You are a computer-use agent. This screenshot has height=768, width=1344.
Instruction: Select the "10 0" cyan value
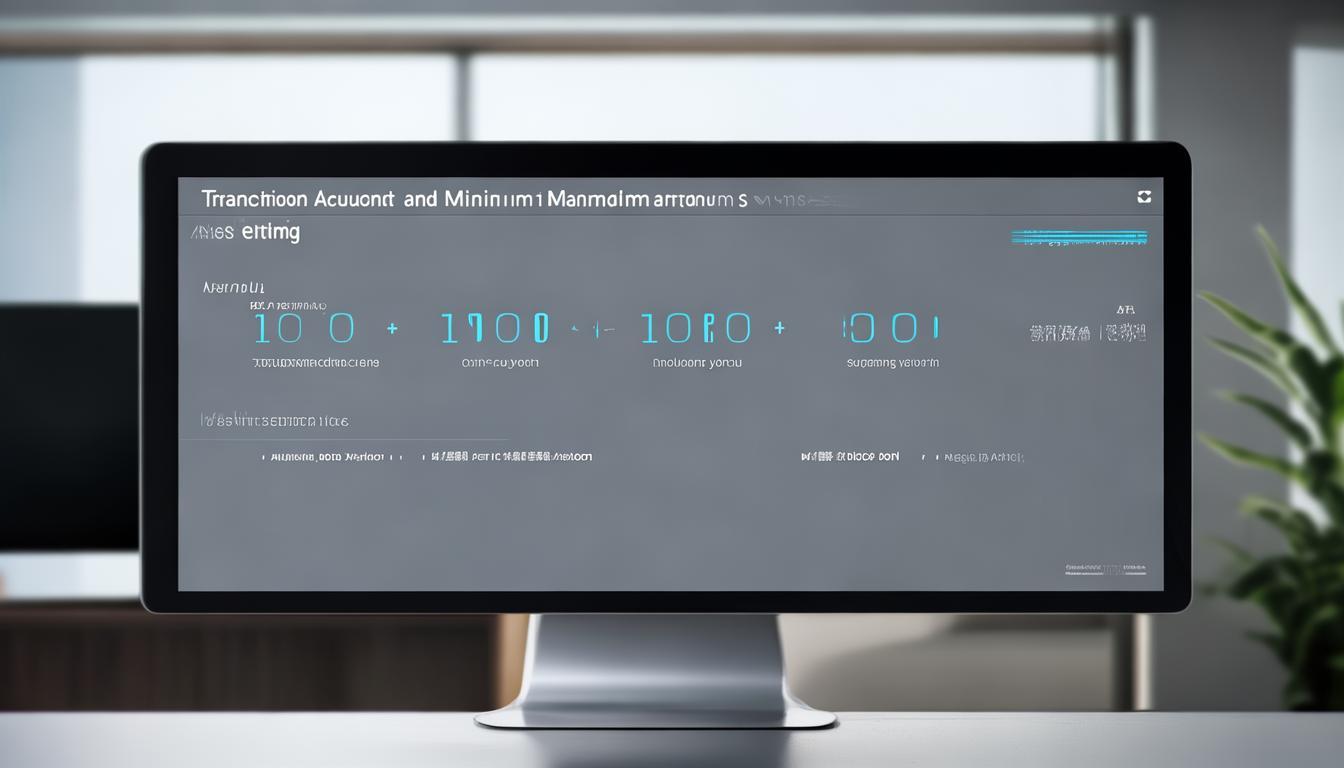303,328
